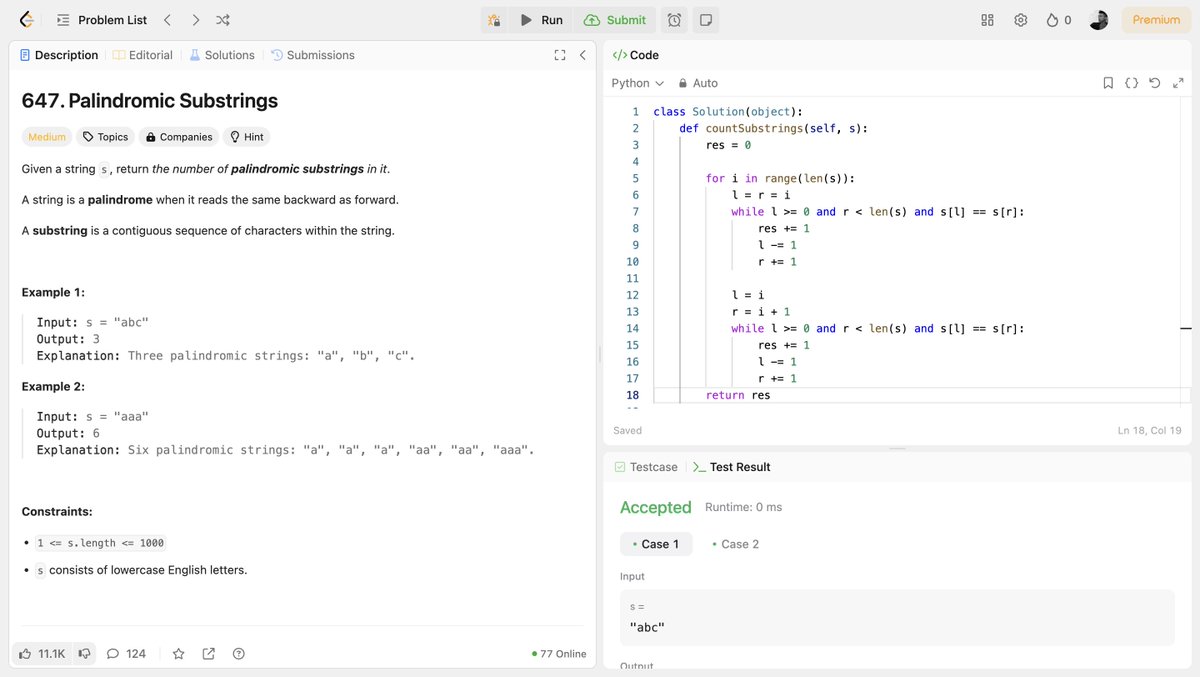Go to previous problem arrow
The height and width of the screenshot is (677, 1200).
[x=167, y=20]
